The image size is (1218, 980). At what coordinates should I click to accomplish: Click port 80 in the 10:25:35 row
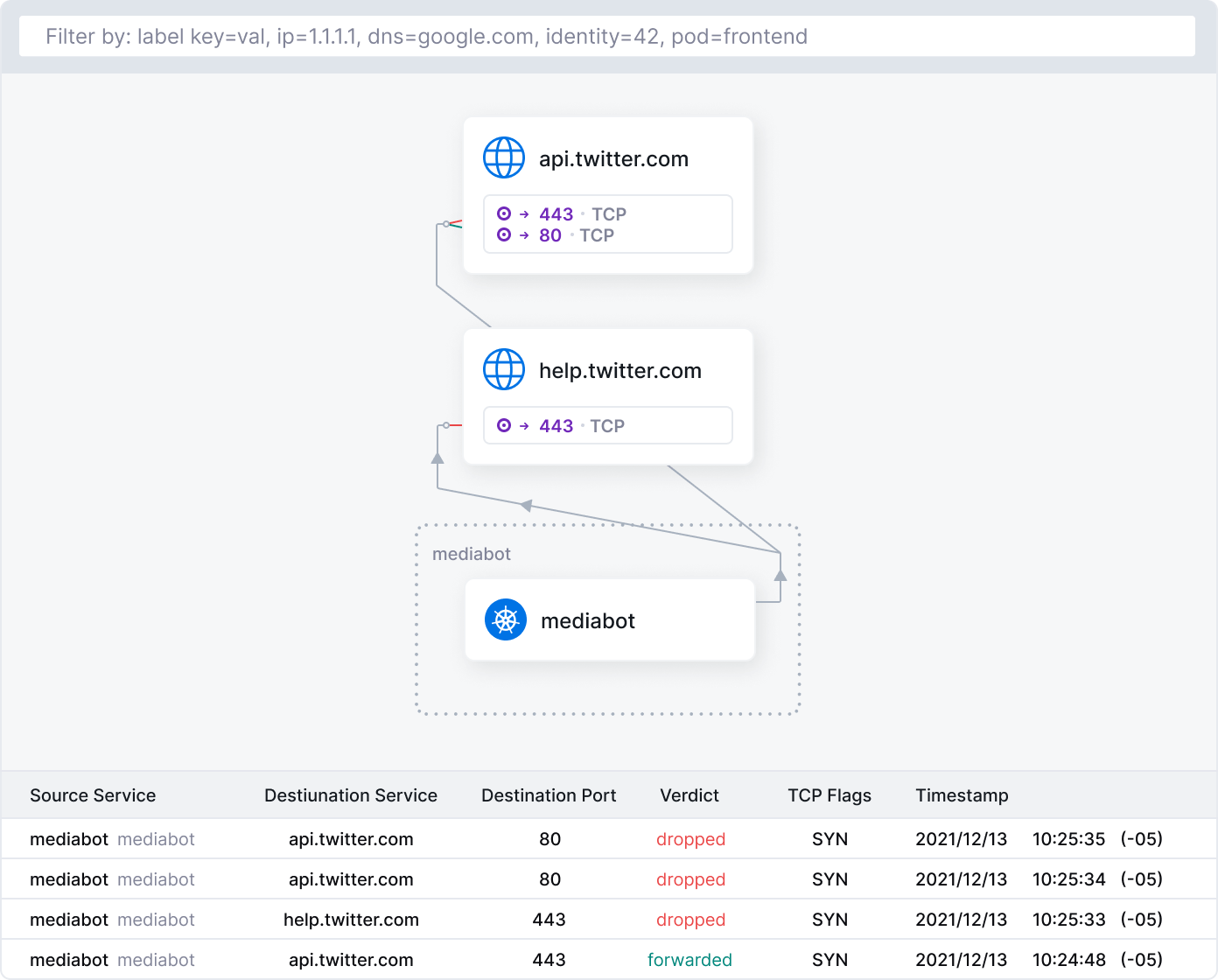[549, 839]
